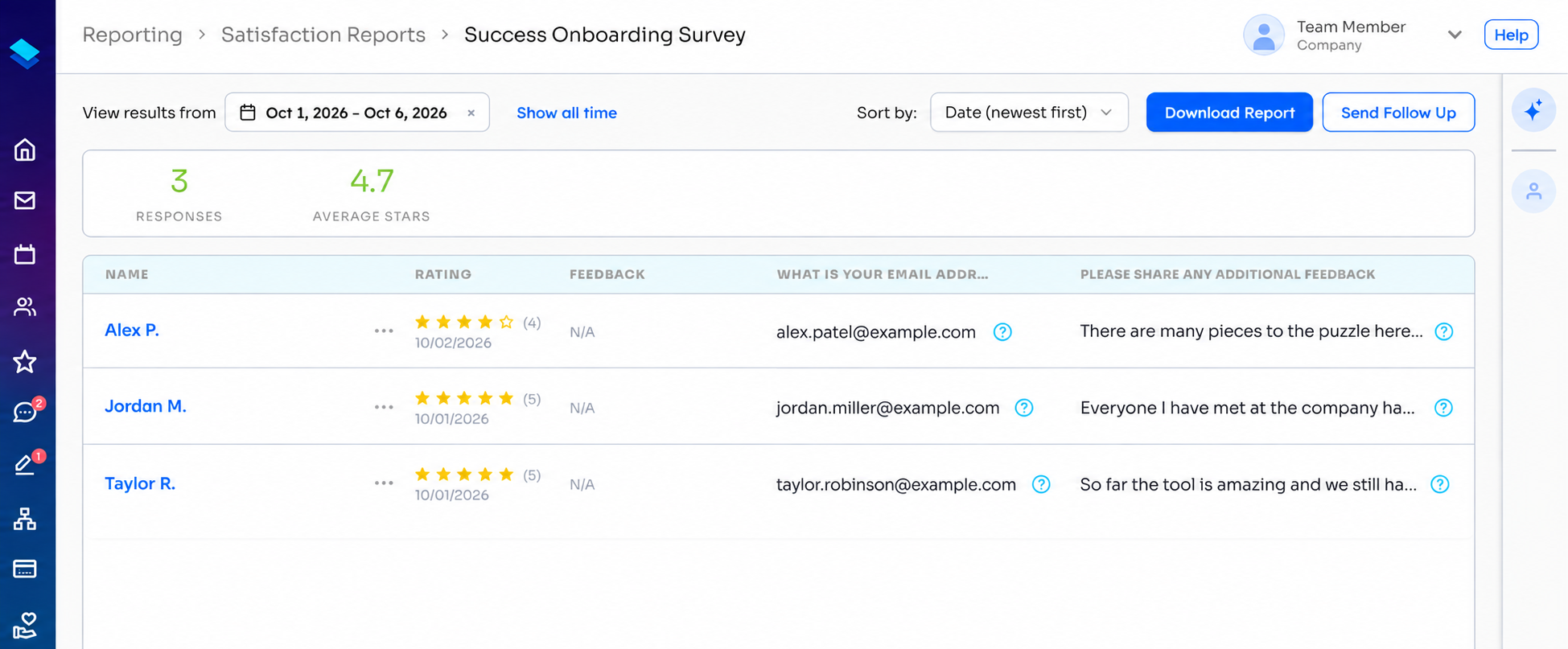Click the Download Report button
This screenshot has height=649, width=1568.
click(x=1229, y=113)
